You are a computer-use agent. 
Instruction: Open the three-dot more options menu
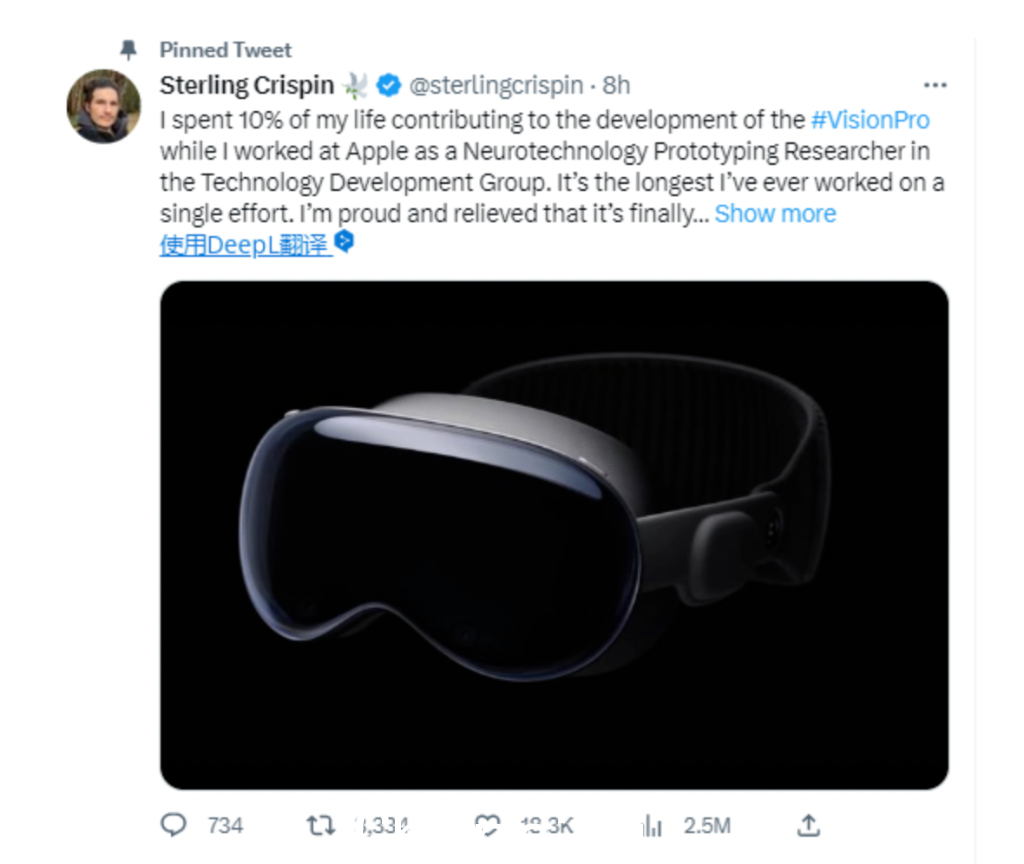click(x=935, y=86)
